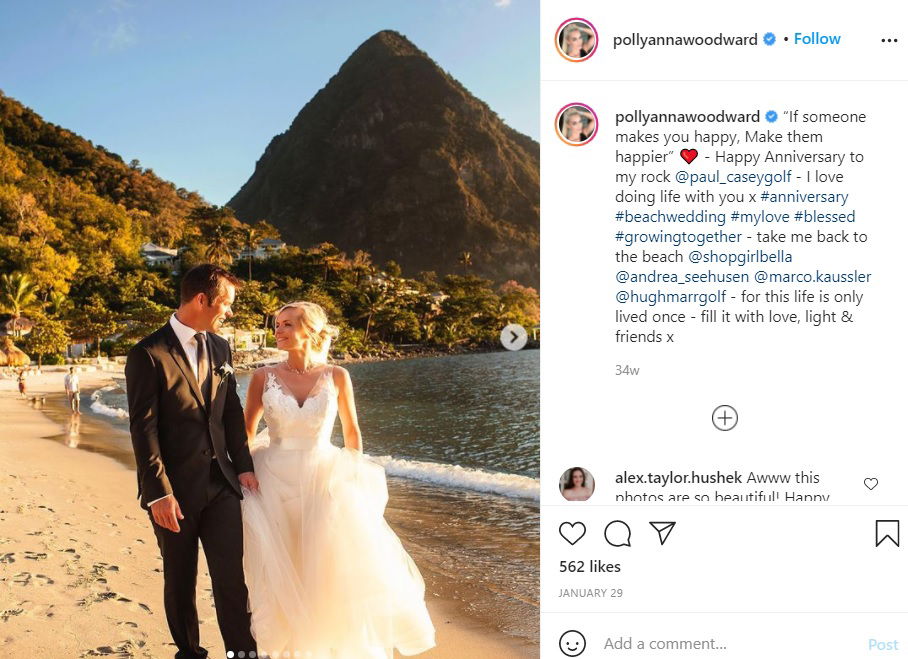Follow pollyannawoodward
Image resolution: width=908 pixels, height=659 pixels.
817,39
